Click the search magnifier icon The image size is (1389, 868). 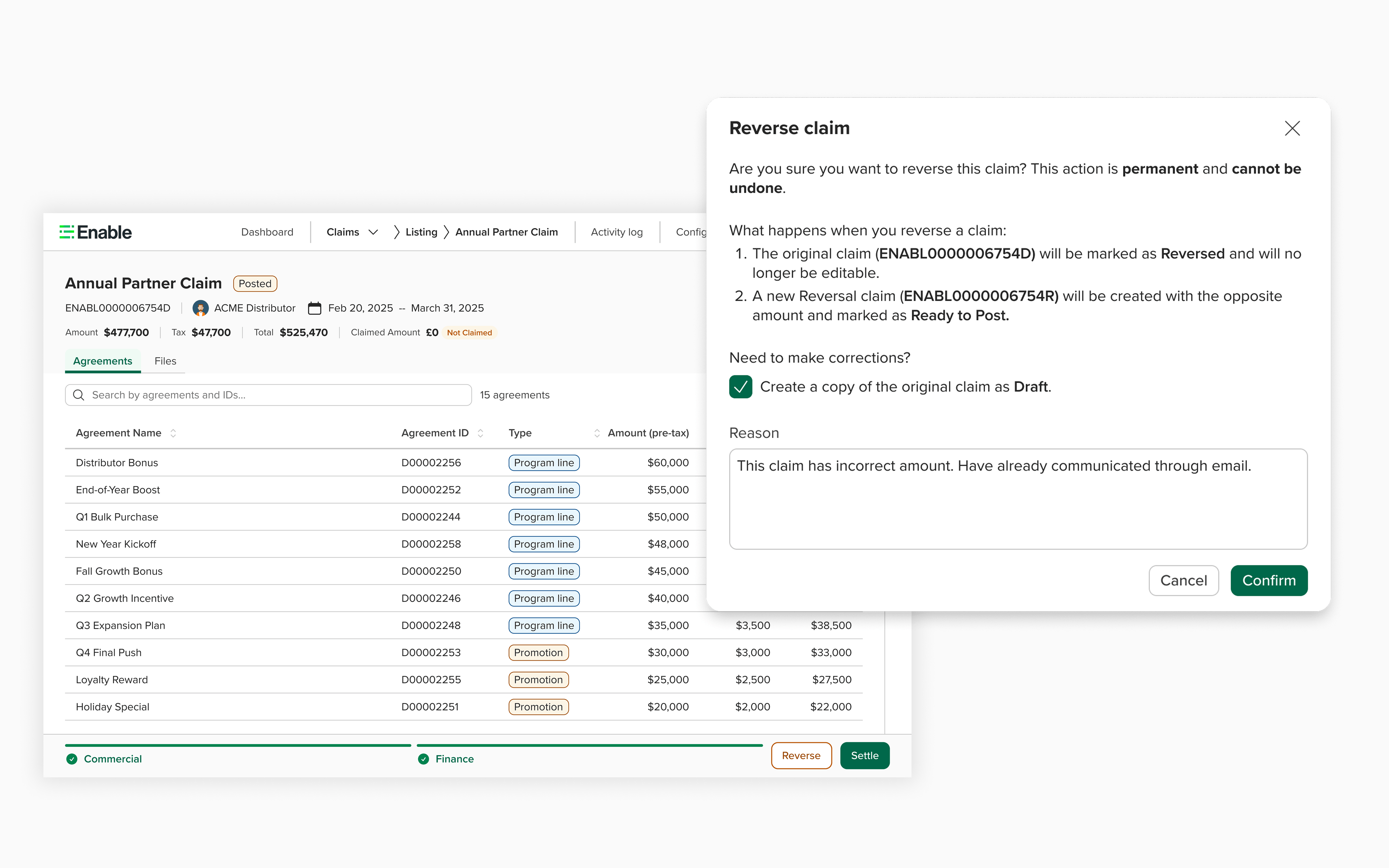pos(79,395)
